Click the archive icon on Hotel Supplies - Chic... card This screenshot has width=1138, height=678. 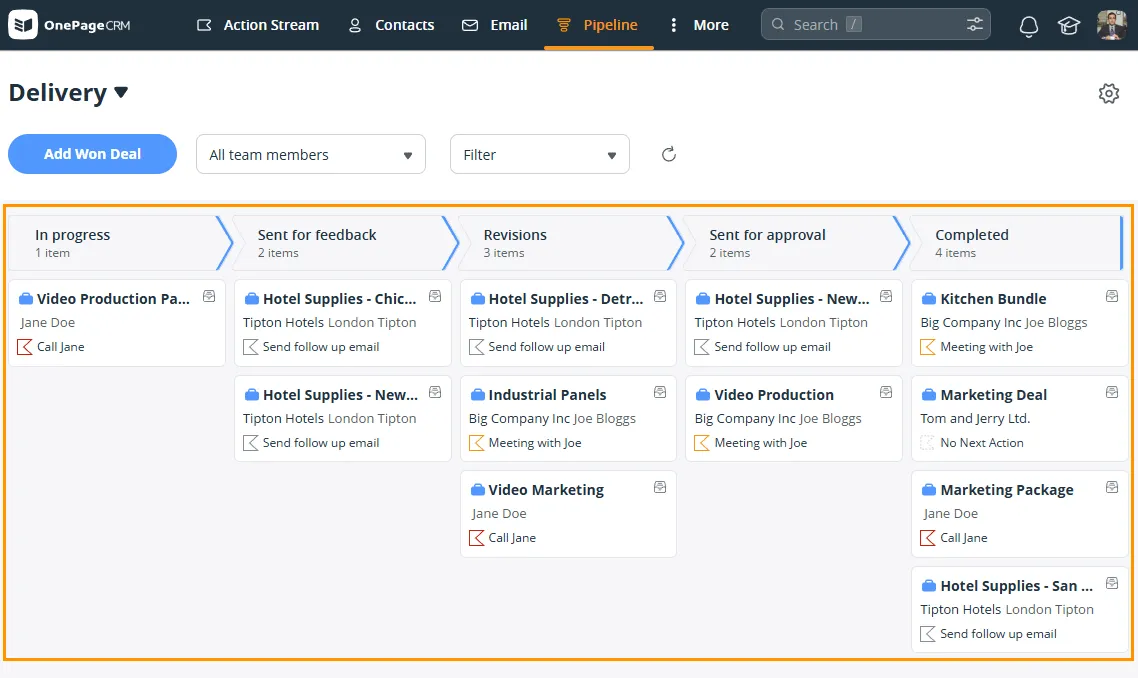coord(435,296)
